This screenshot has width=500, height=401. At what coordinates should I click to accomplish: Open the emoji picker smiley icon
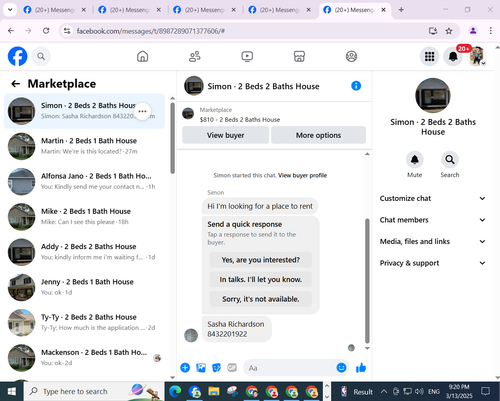click(341, 368)
